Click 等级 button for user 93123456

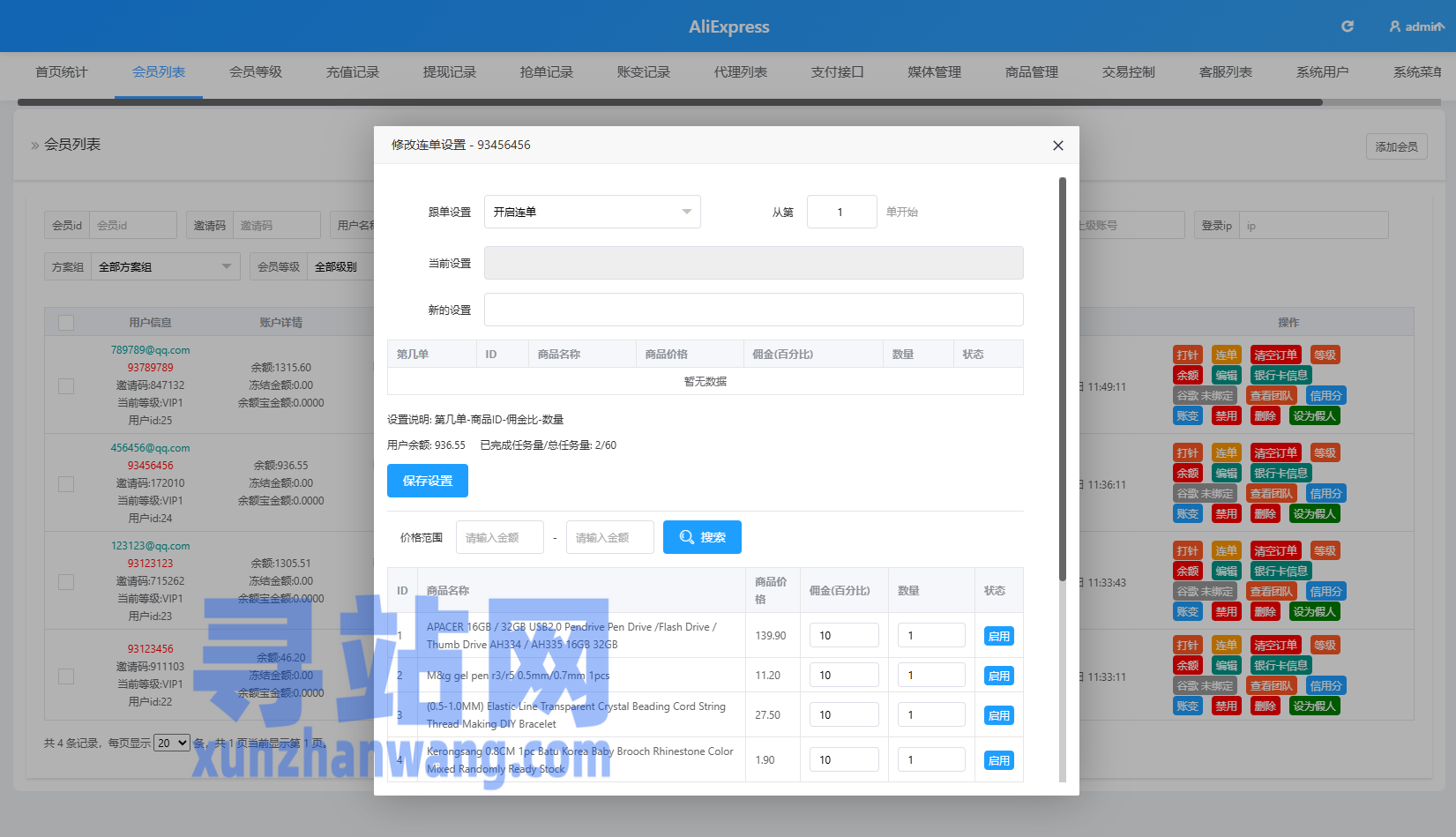(x=1325, y=645)
